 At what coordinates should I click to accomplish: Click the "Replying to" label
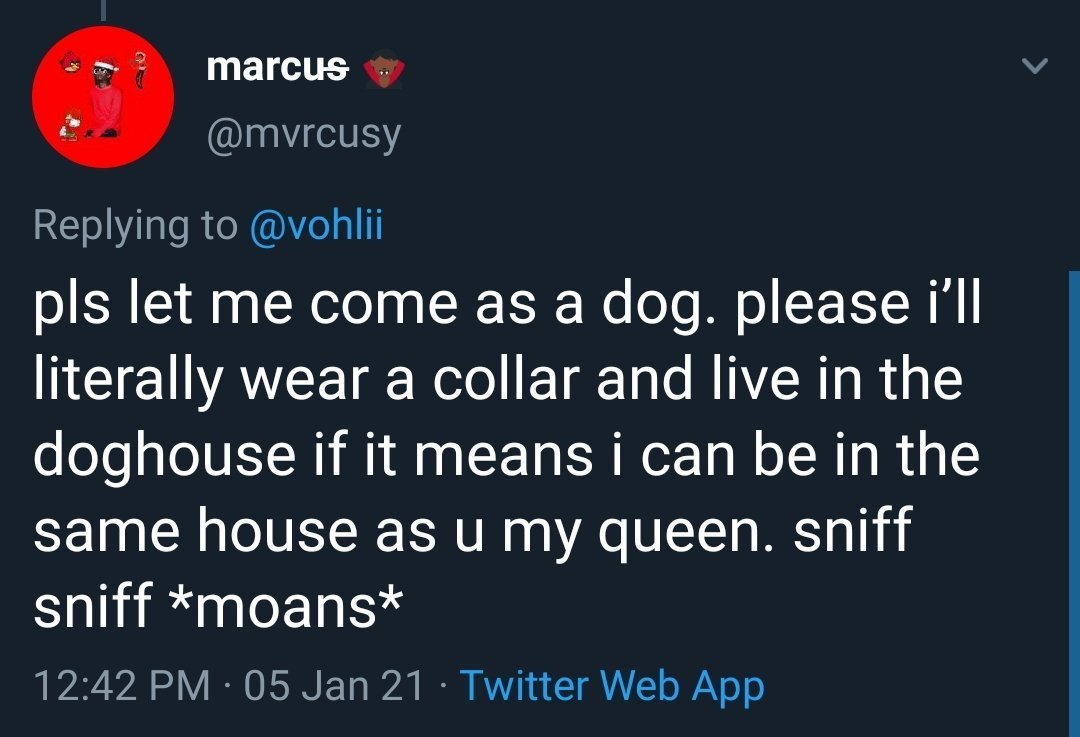135,225
